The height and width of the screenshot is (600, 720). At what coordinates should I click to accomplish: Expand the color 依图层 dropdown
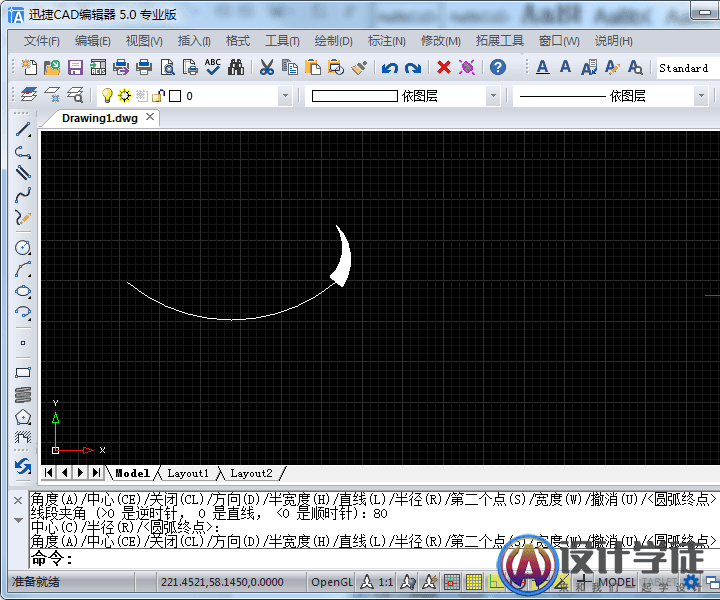point(494,96)
